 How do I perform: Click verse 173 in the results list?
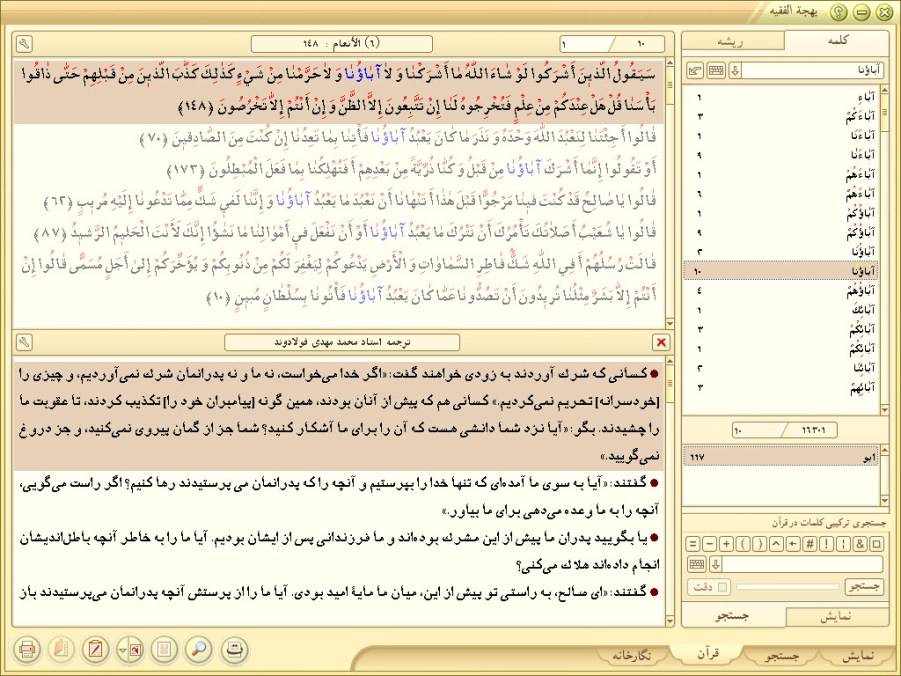(413, 170)
